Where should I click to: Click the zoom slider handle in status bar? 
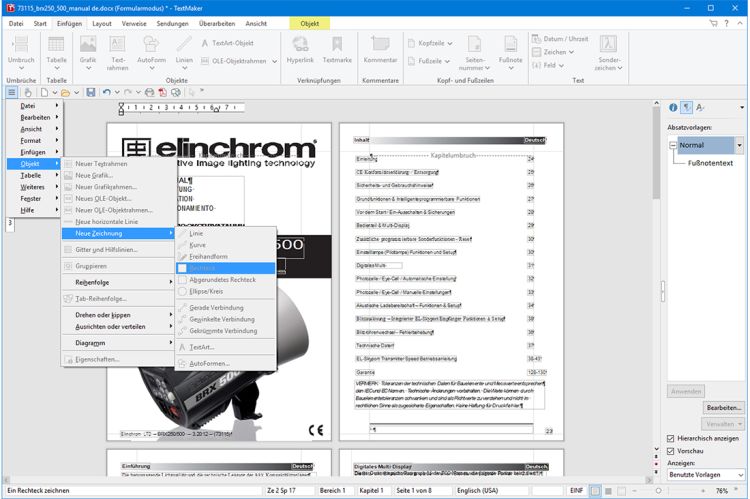point(659,490)
